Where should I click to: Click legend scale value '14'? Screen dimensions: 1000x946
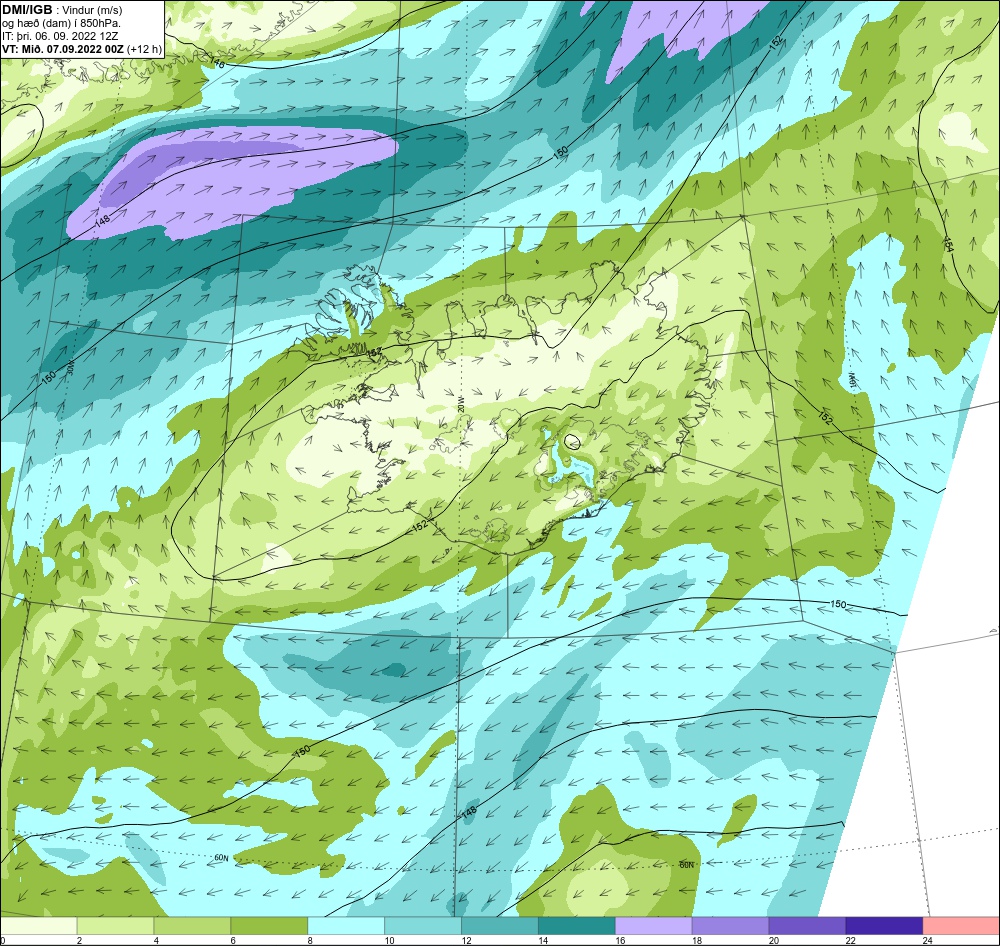(543, 940)
